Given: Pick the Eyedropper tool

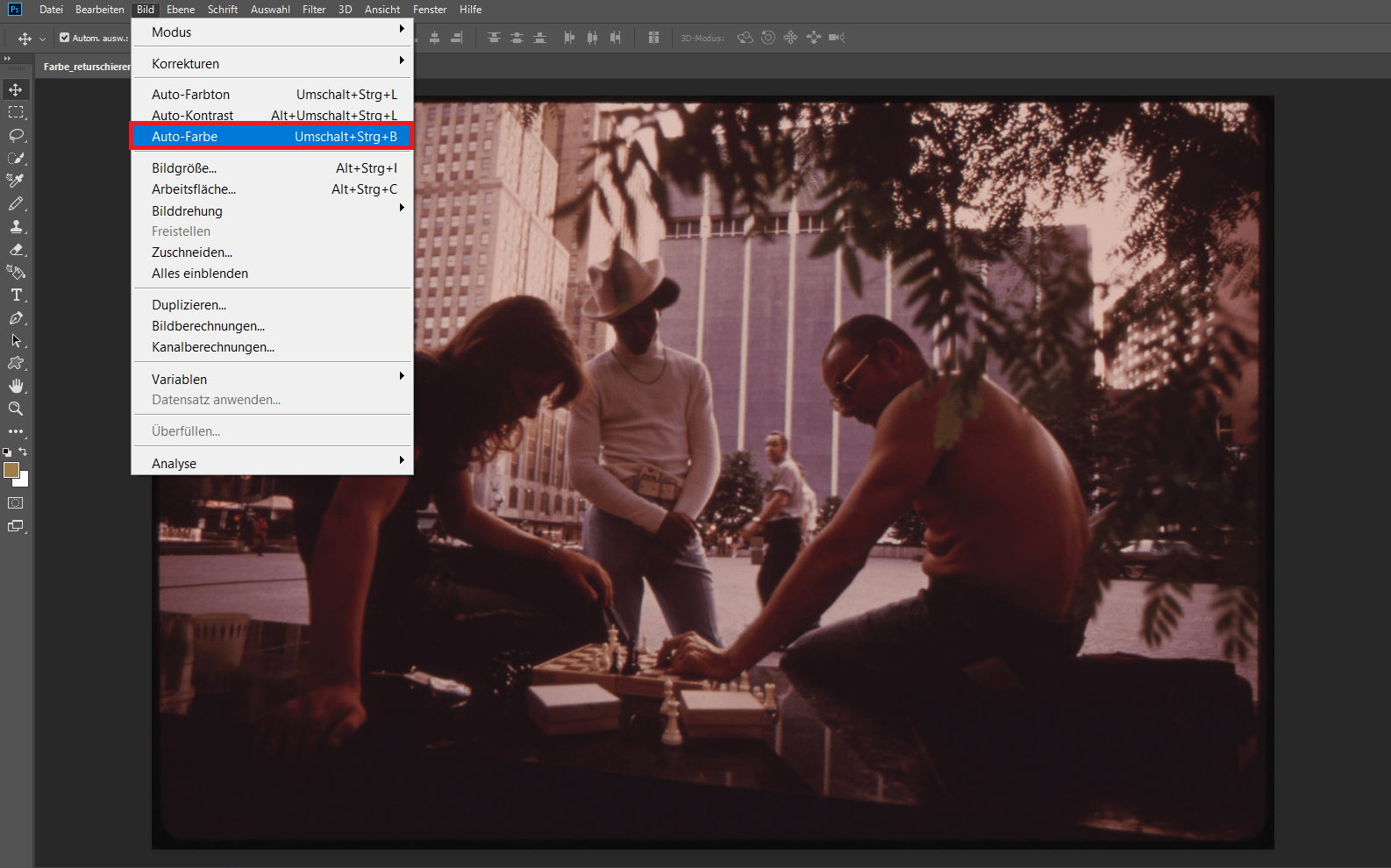Looking at the screenshot, I should (16, 181).
